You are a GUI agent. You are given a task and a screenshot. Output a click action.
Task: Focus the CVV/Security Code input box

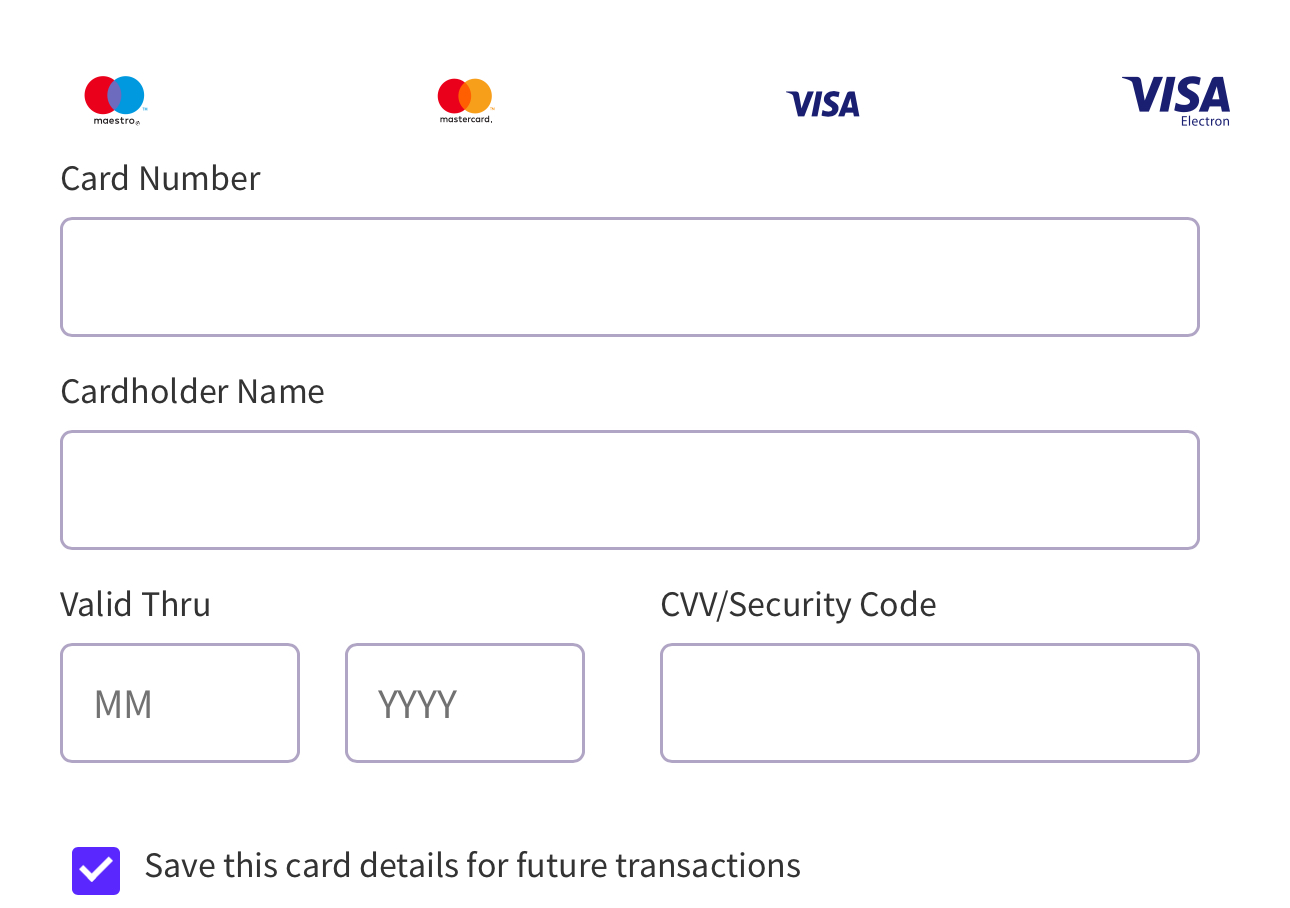click(x=929, y=703)
